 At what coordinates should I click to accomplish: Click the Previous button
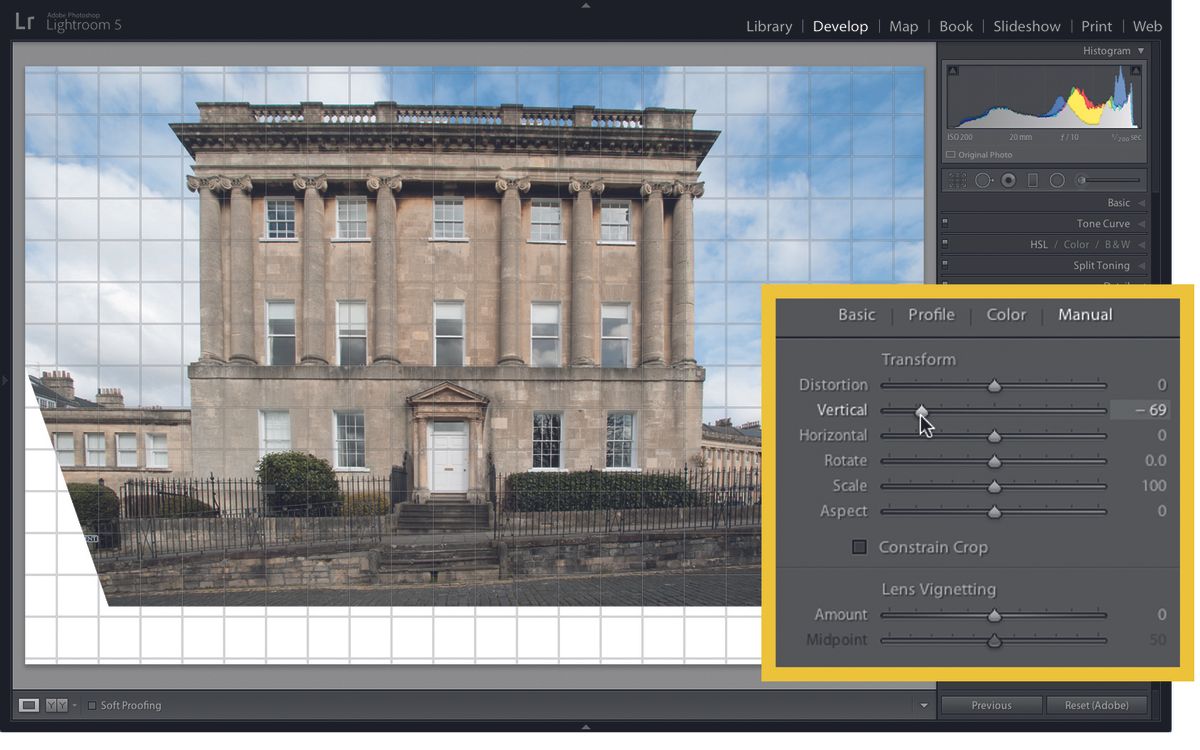click(x=991, y=705)
